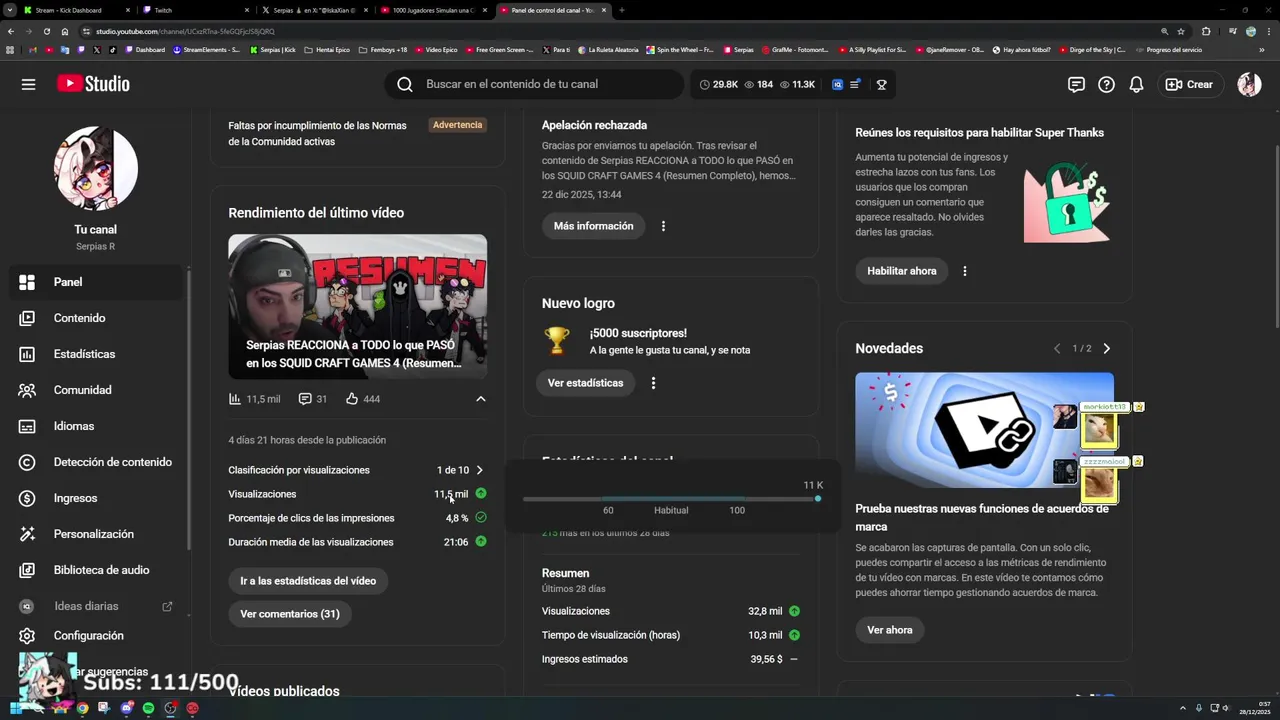The height and width of the screenshot is (720, 1280).
Task: Click the Panel dashboard icon in sidebar
Action: [x=27, y=282]
